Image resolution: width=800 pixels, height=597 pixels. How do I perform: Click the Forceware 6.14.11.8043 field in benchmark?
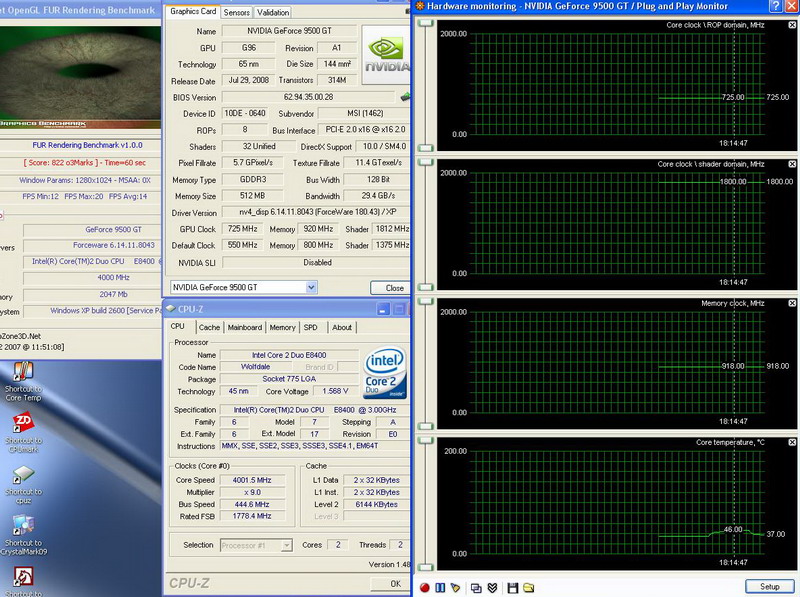click(x=92, y=245)
